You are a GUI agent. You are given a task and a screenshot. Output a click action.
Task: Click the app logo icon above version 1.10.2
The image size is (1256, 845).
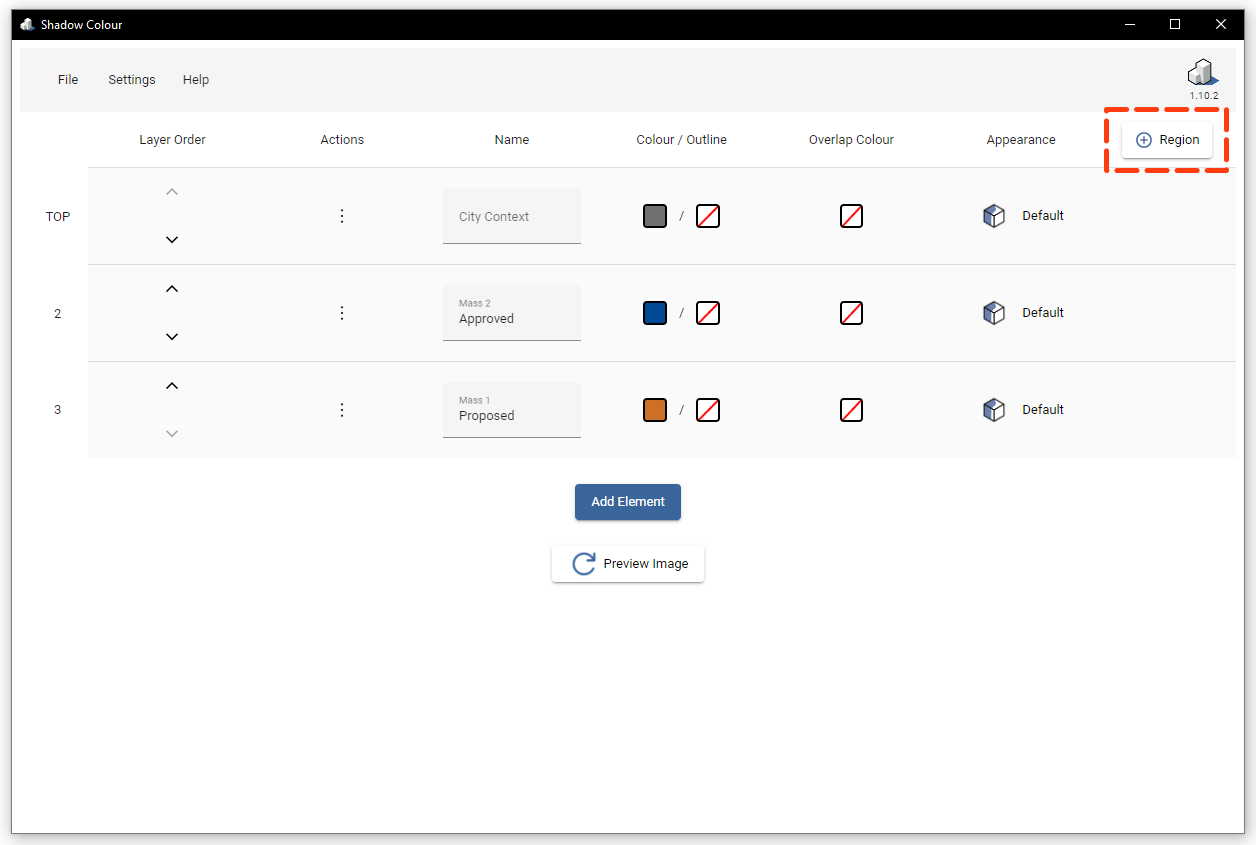click(1201, 72)
